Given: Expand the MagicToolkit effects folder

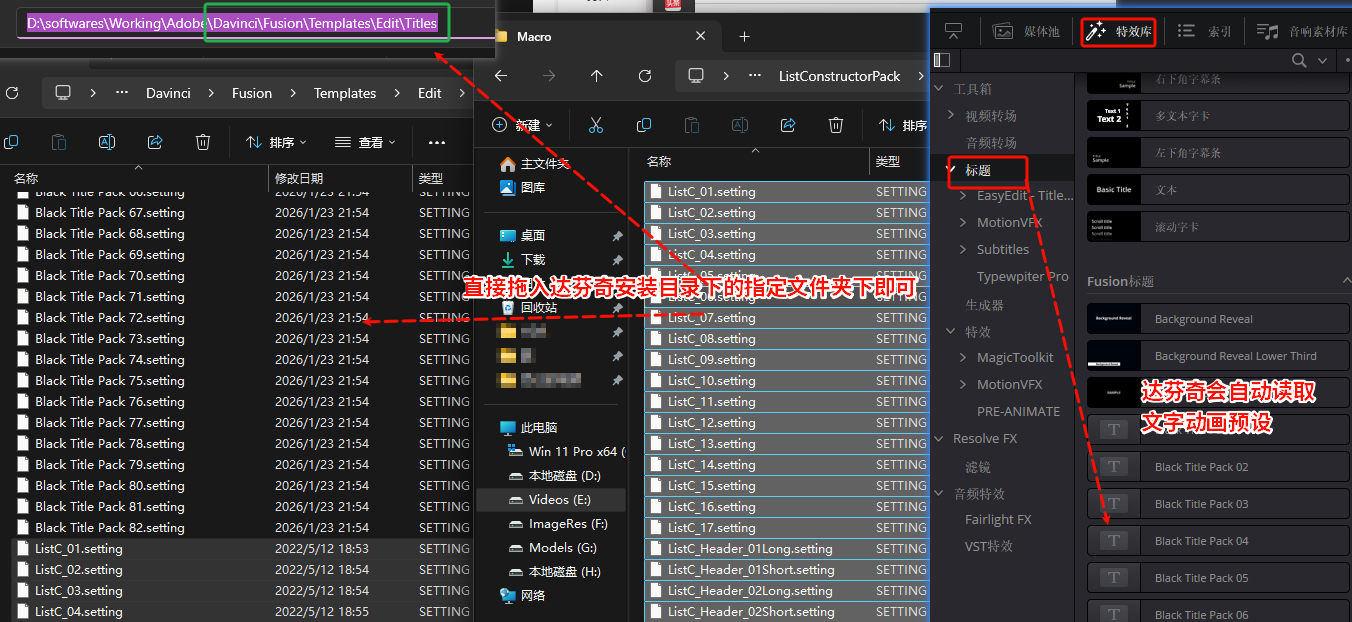Looking at the screenshot, I should 963,357.
